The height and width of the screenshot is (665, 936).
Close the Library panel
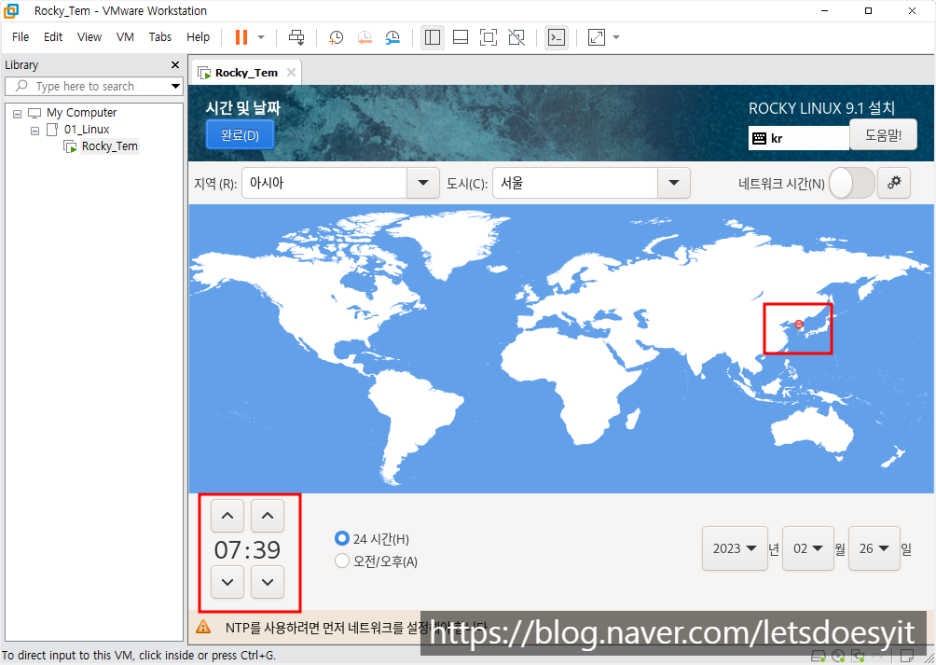[x=175, y=64]
